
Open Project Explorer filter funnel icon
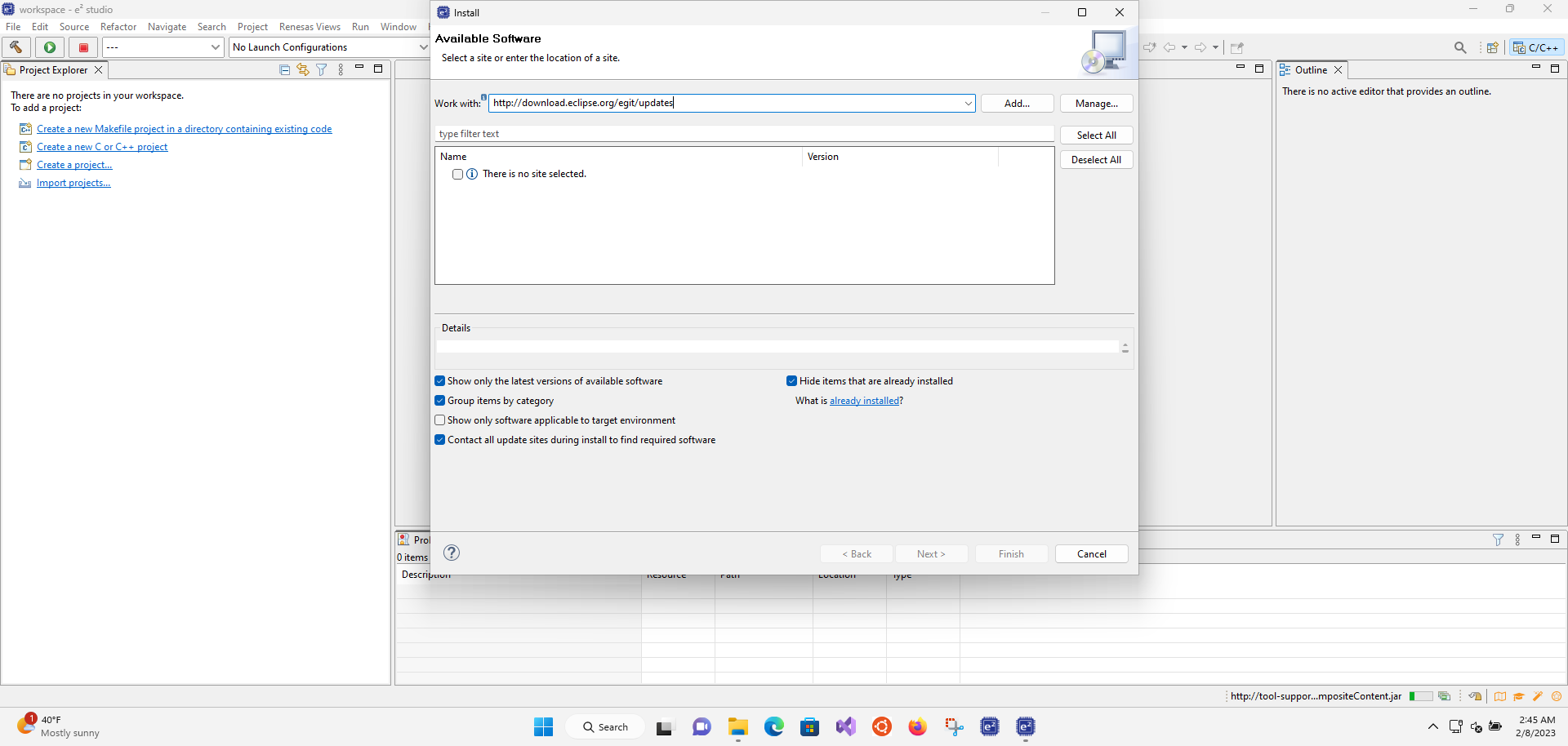[322, 70]
